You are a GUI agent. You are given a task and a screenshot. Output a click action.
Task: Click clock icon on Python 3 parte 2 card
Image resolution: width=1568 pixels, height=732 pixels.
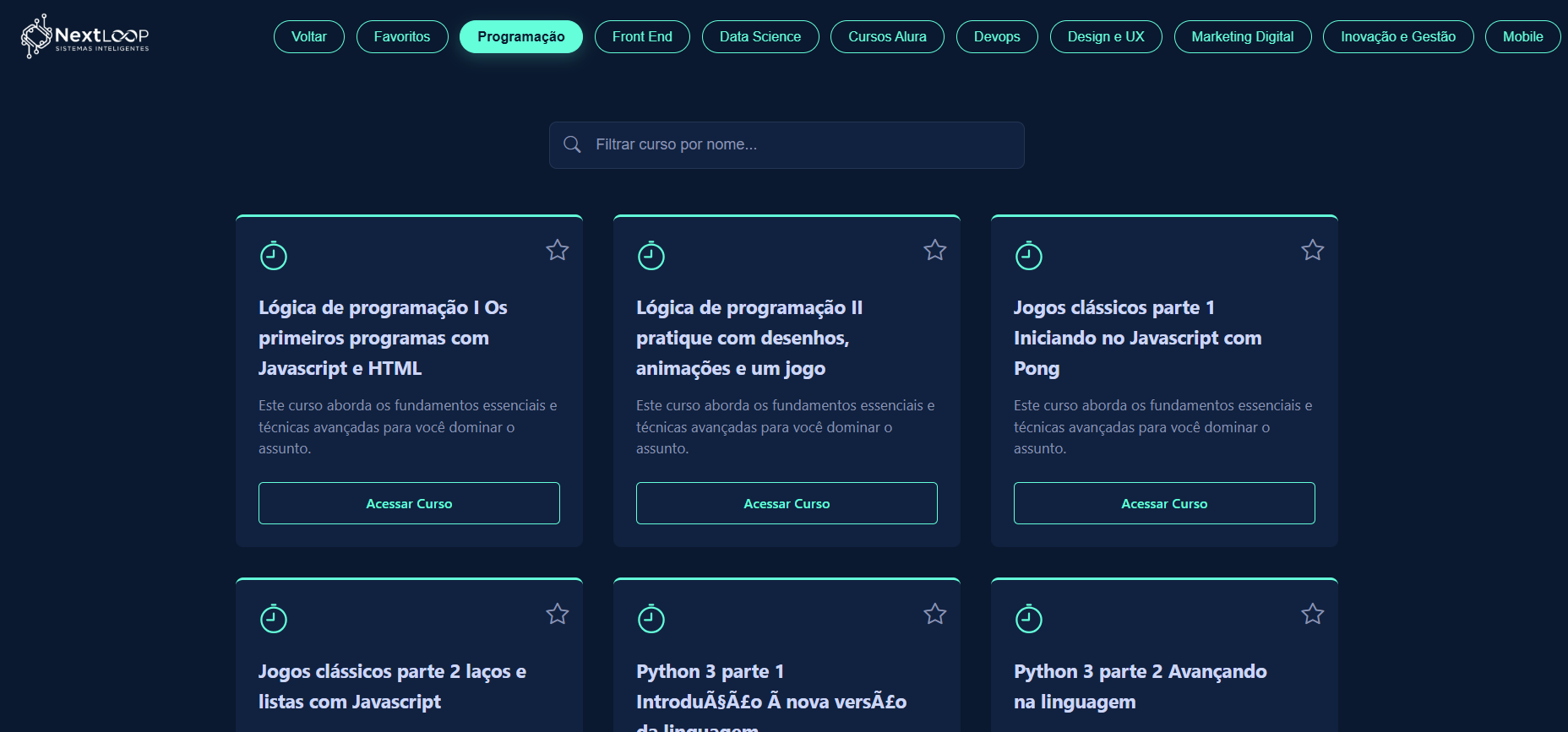[x=1029, y=619]
